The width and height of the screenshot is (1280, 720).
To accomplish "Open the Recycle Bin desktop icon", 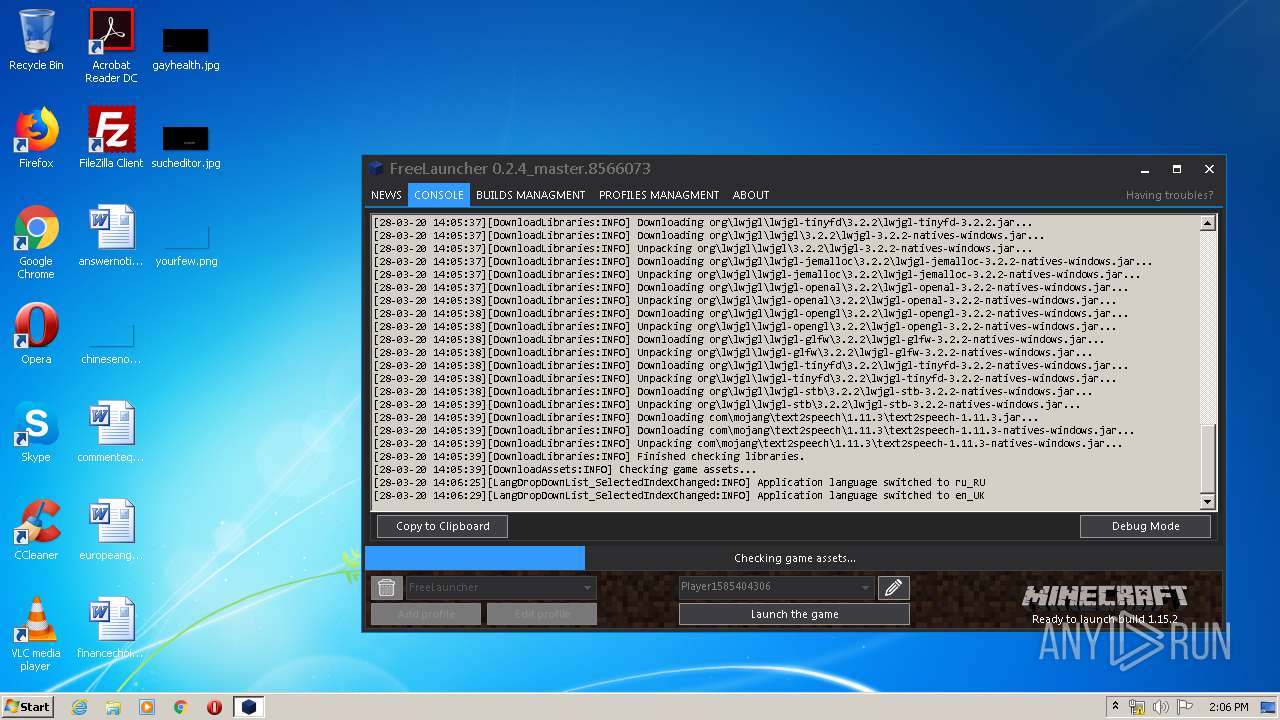I will [36, 40].
